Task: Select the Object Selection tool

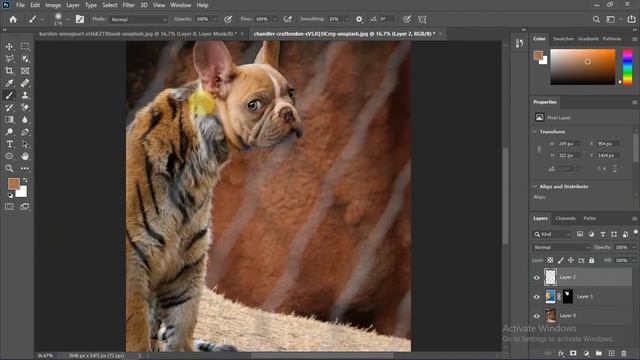Action: coord(25,59)
